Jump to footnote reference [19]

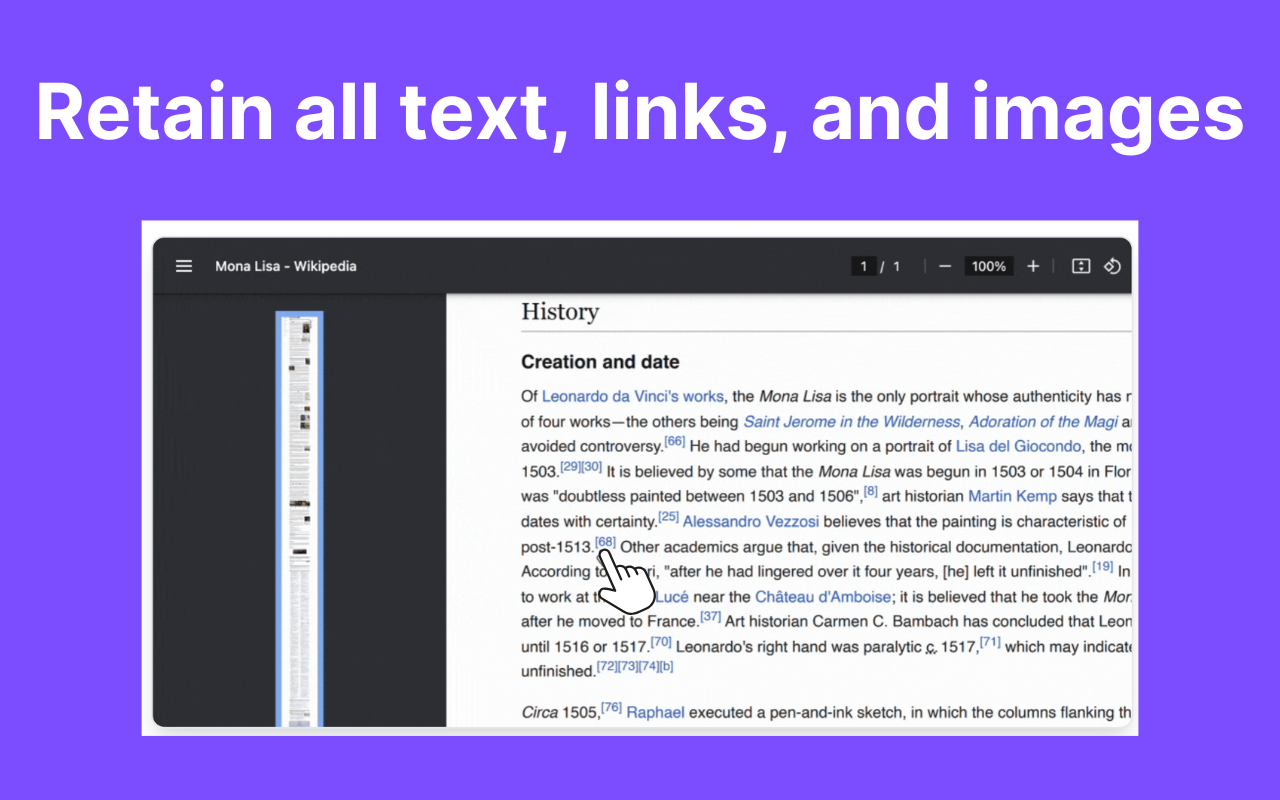click(1102, 566)
